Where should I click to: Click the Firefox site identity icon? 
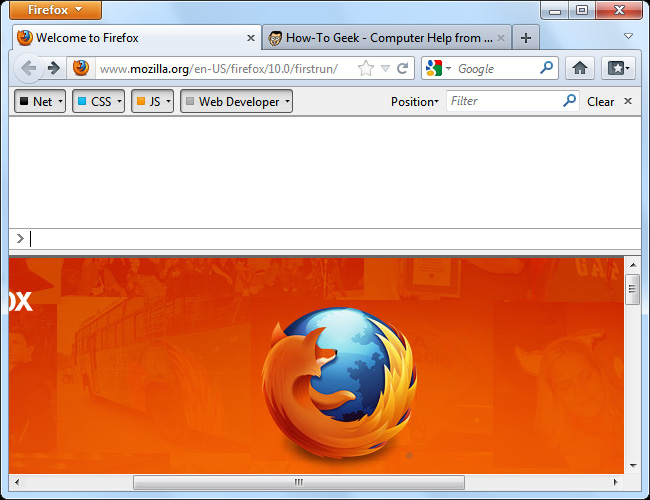pyautogui.click(x=81, y=68)
